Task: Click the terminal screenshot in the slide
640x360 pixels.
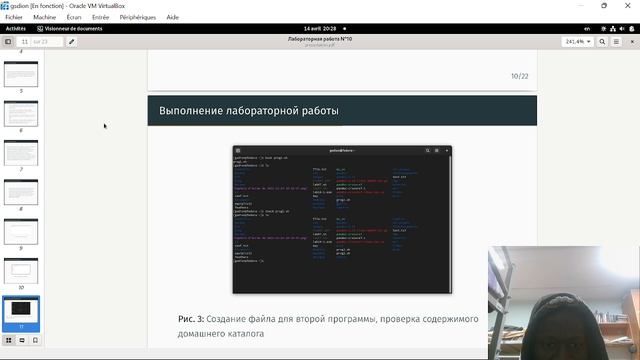Action: tap(342, 219)
